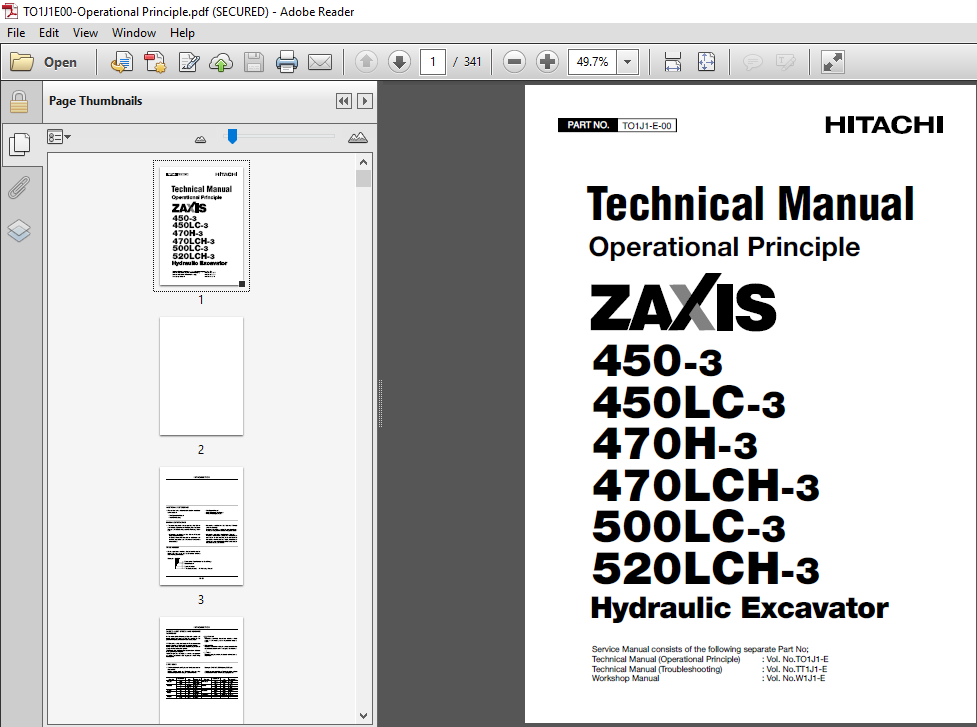Click the part number TO1J1-E-00

[x=647, y=125]
